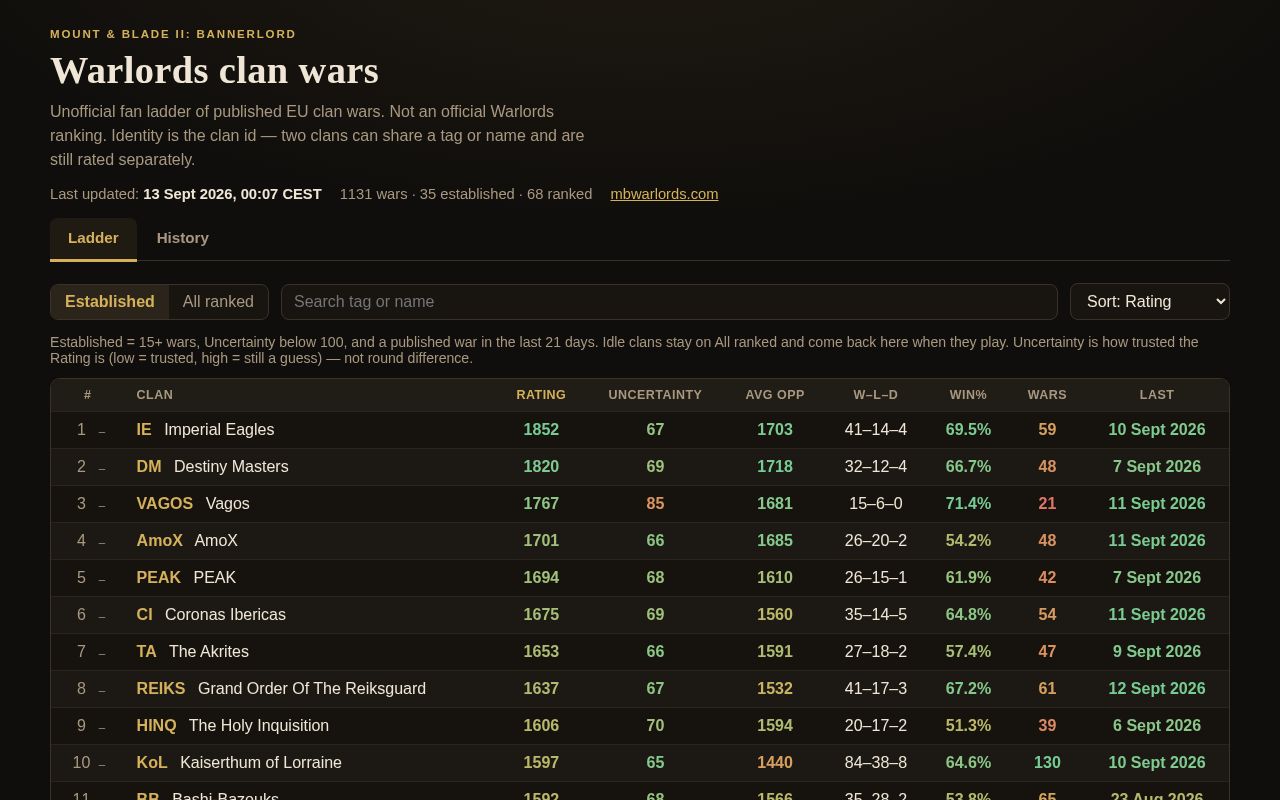The height and width of the screenshot is (800, 1280).
Task: Click rating value 1852
Action: pos(541,430)
